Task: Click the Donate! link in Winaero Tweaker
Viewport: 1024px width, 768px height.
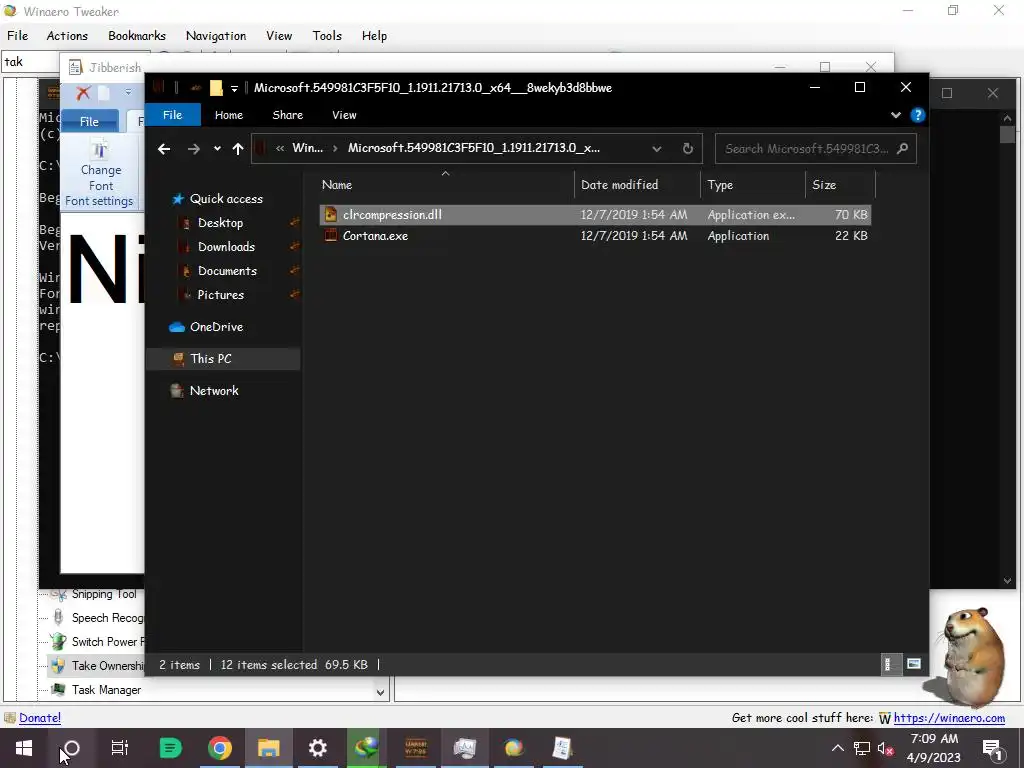Action: point(40,718)
